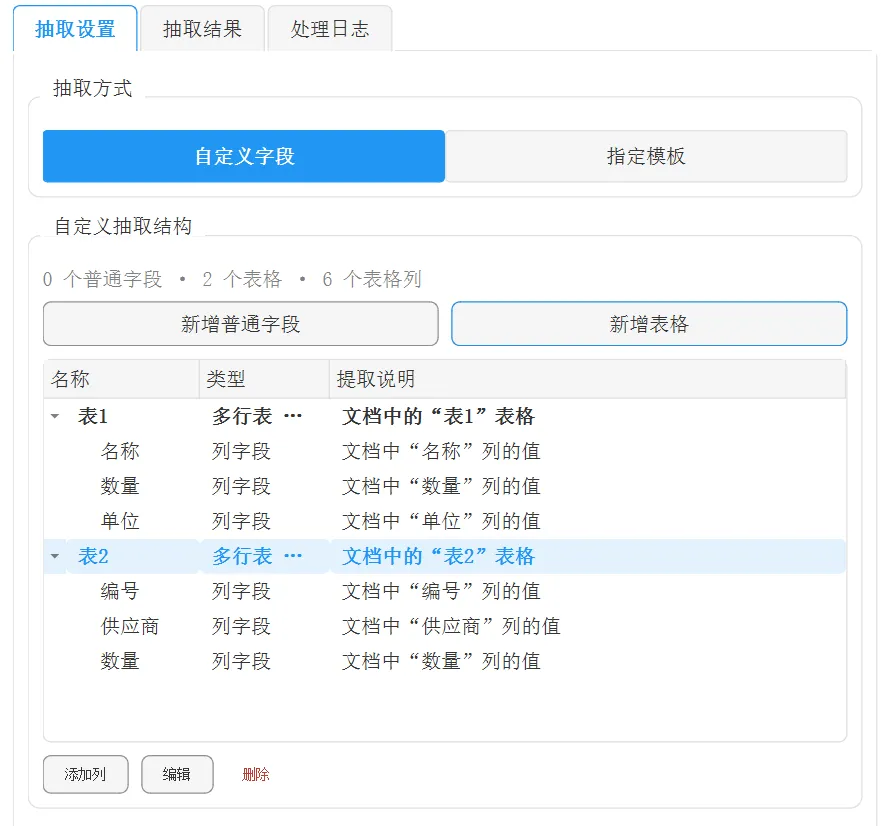Viewport: 885px width, 826px height.
Task: Open the 表2 type ellipsis menu
Action: [292, 556]
